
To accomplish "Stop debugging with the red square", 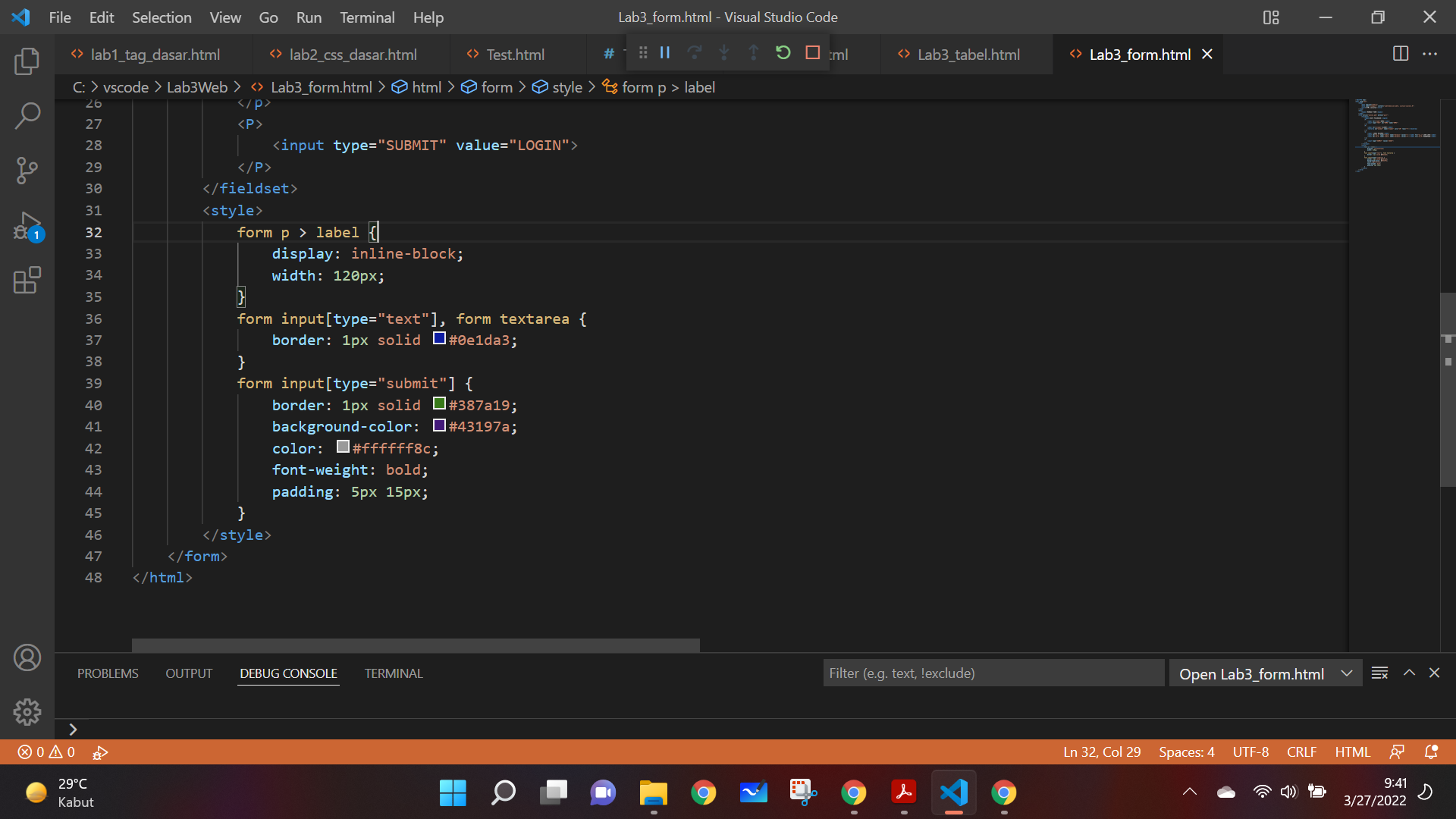I will [813, 52].
